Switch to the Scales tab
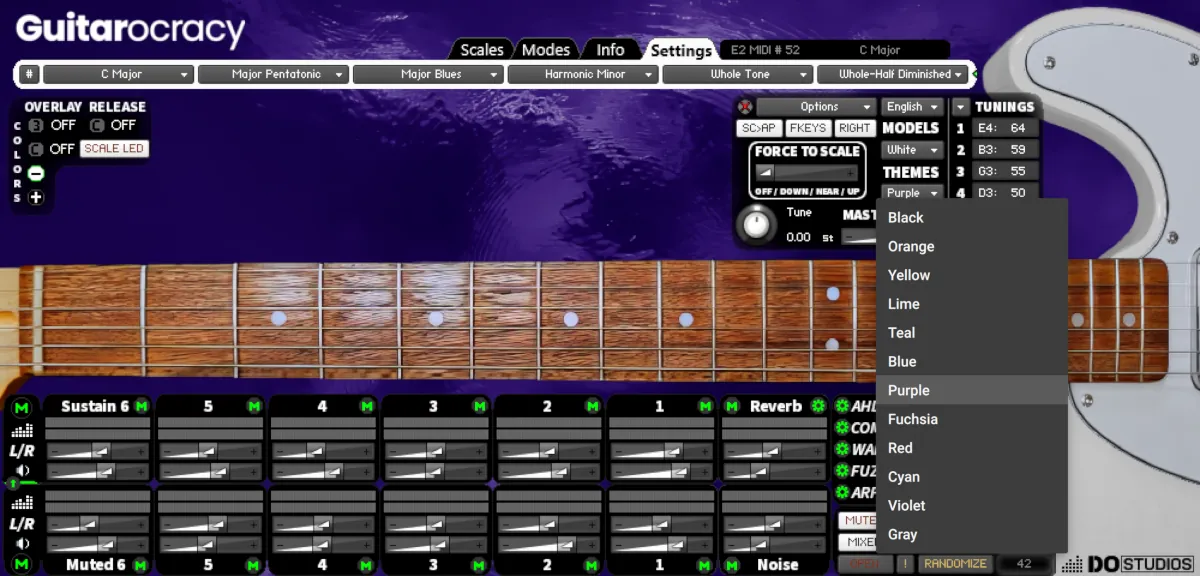 pos(482,50)
